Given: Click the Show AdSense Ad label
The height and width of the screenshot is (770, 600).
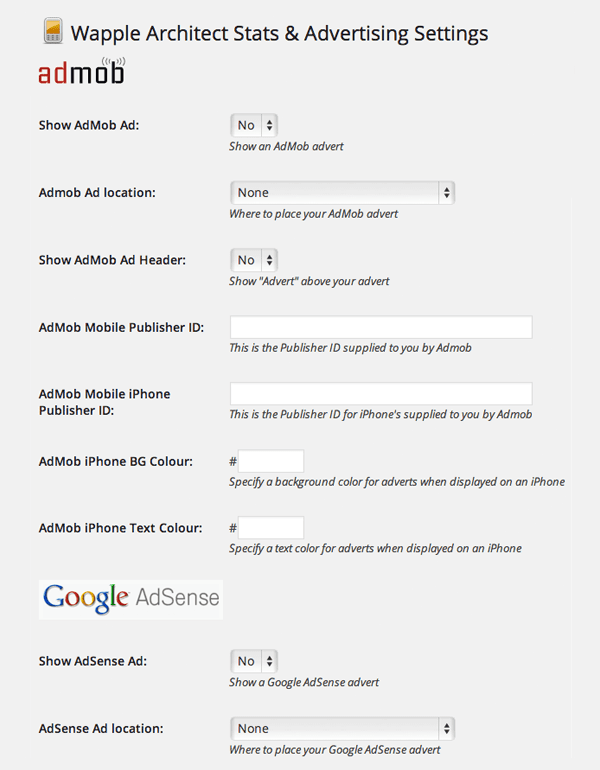Looking at the screenshot, I should click(x=93, y=661).
